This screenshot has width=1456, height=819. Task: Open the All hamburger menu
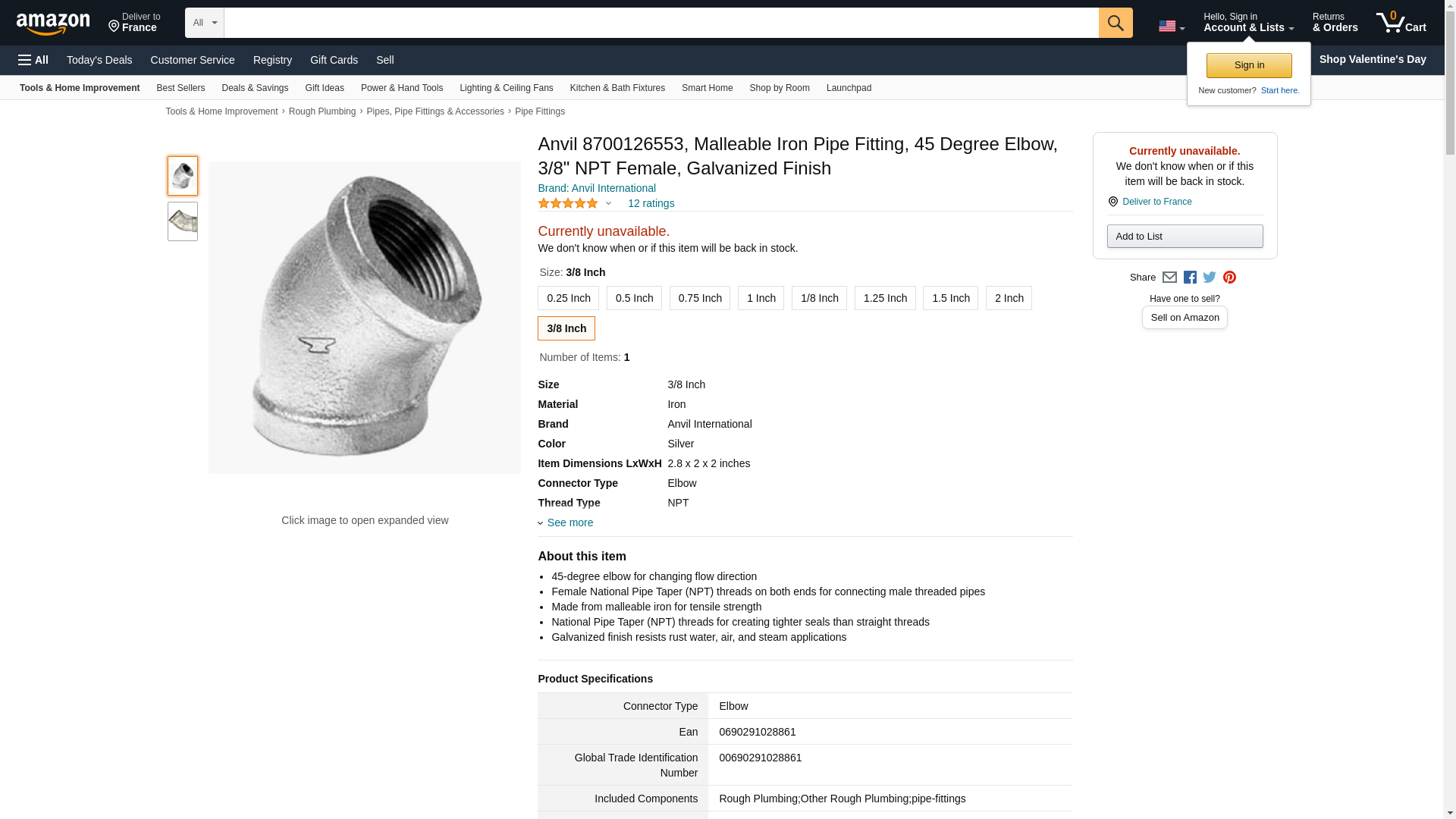(x=33, y=60)
